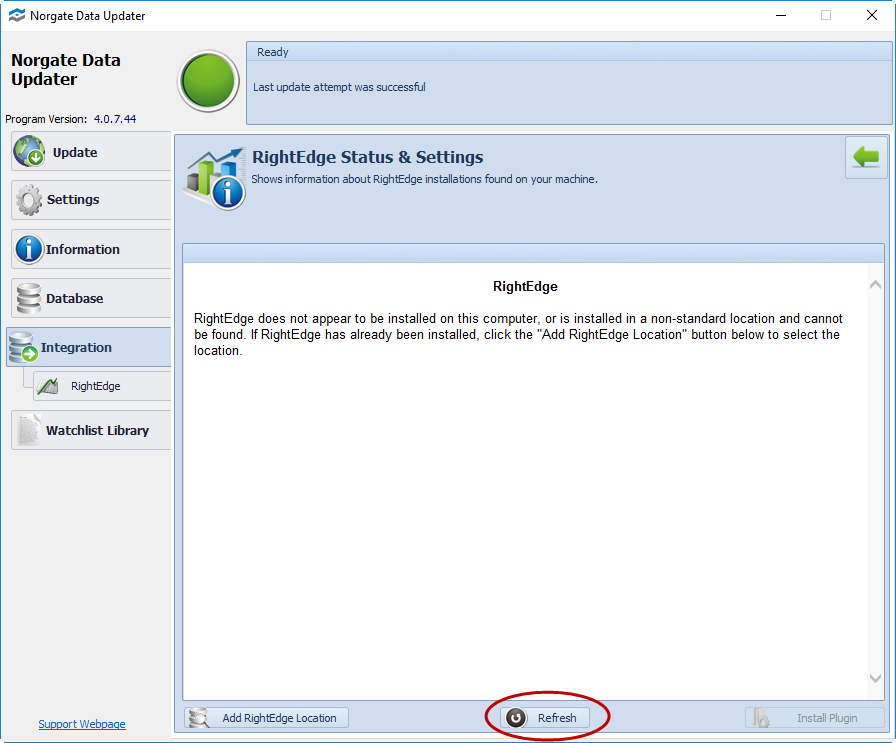
Task: Select RightEdge under Integration
Action: [x=95, y=386]
